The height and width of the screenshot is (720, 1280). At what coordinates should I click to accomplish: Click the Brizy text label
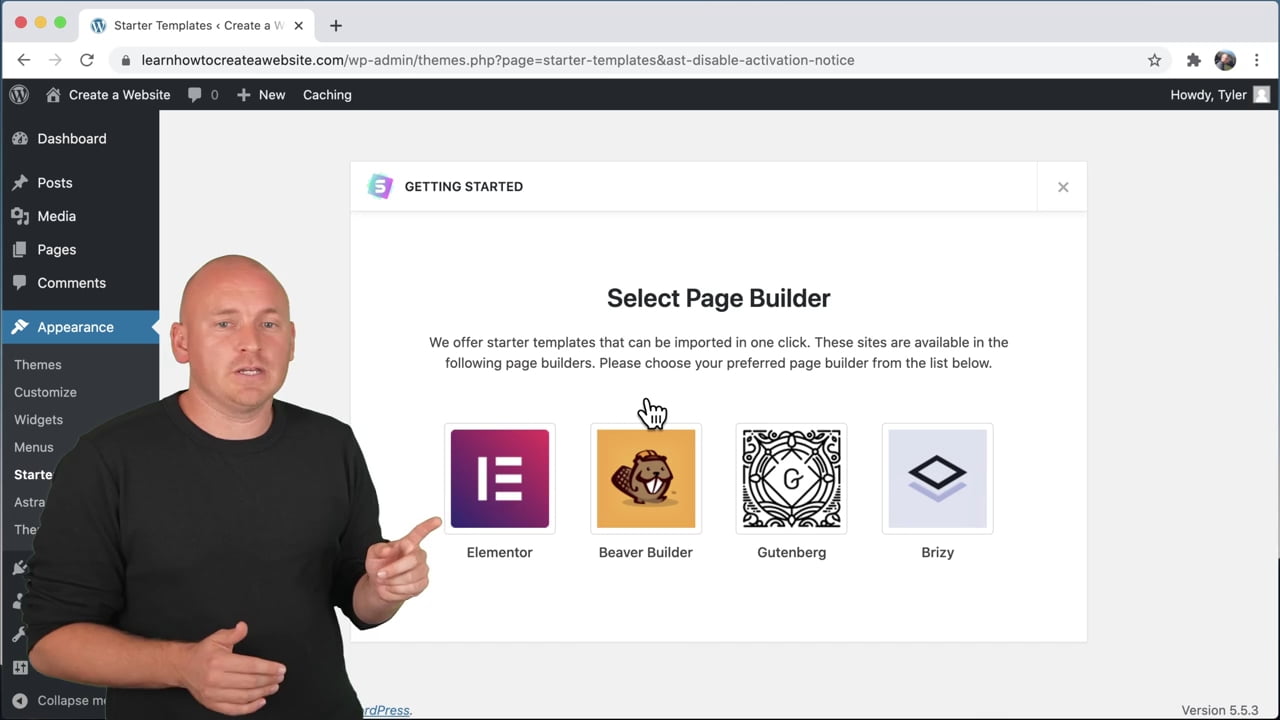[937, 552]
